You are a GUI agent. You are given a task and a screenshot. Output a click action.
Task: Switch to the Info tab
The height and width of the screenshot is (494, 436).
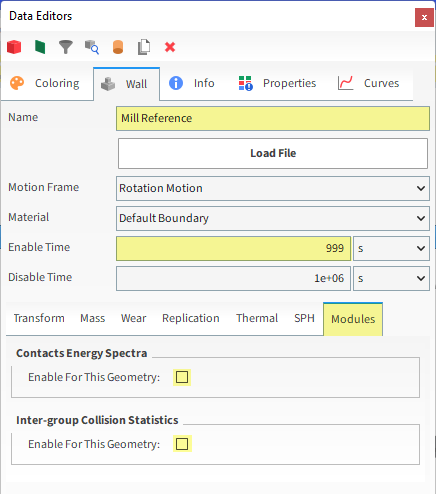point(192,83)
